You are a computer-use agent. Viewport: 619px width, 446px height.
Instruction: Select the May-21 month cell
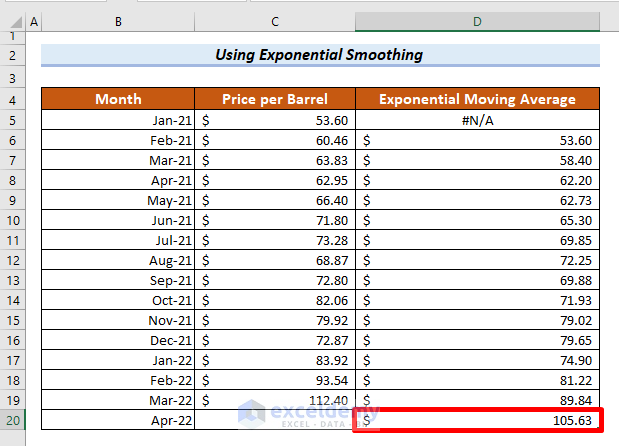[118, 200]
